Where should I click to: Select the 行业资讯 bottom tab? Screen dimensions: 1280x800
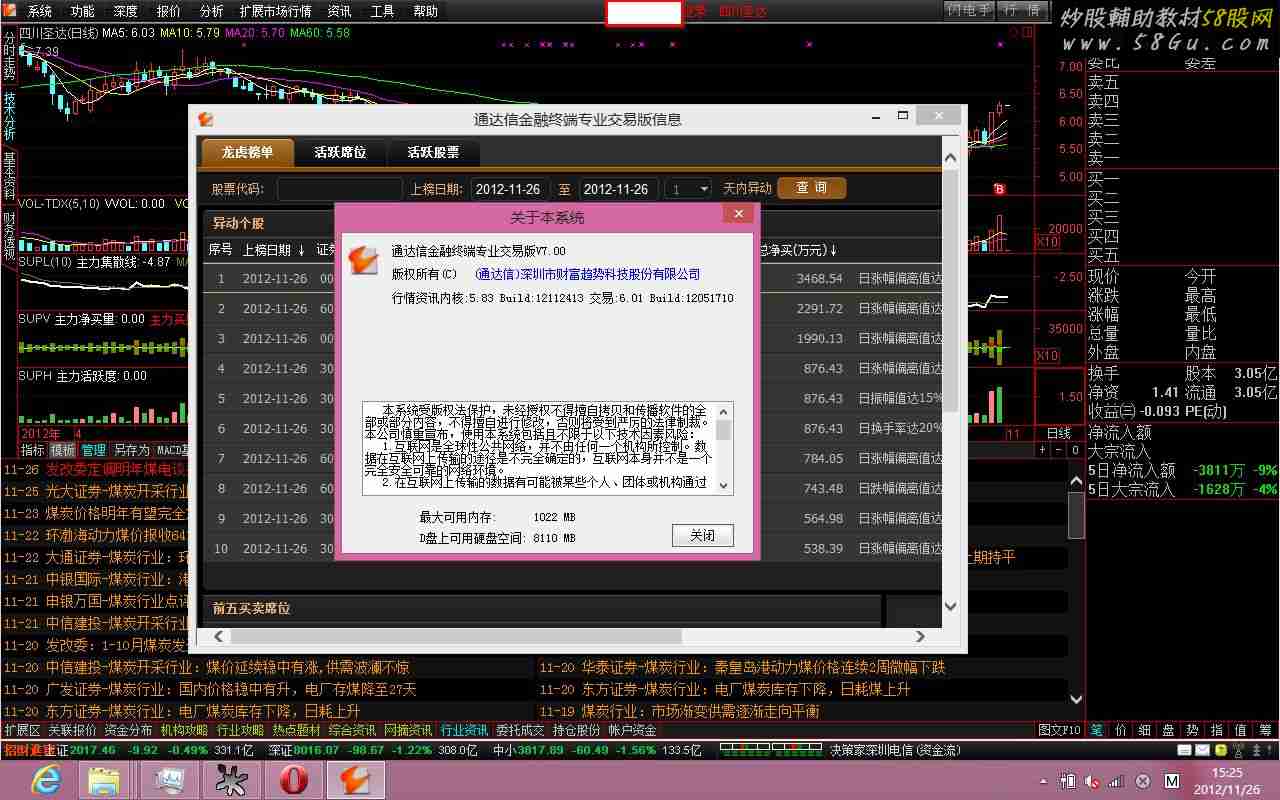464,730
